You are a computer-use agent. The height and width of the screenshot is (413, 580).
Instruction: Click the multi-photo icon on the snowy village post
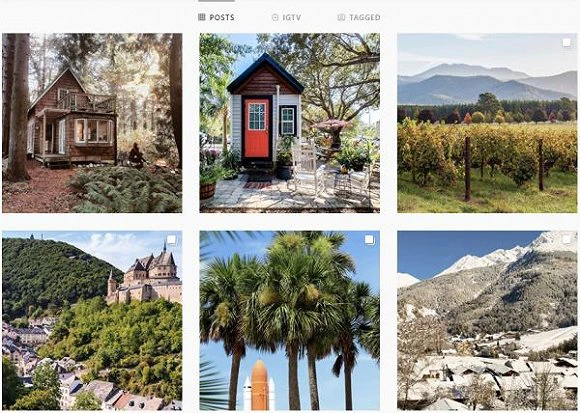click(566, 240)
